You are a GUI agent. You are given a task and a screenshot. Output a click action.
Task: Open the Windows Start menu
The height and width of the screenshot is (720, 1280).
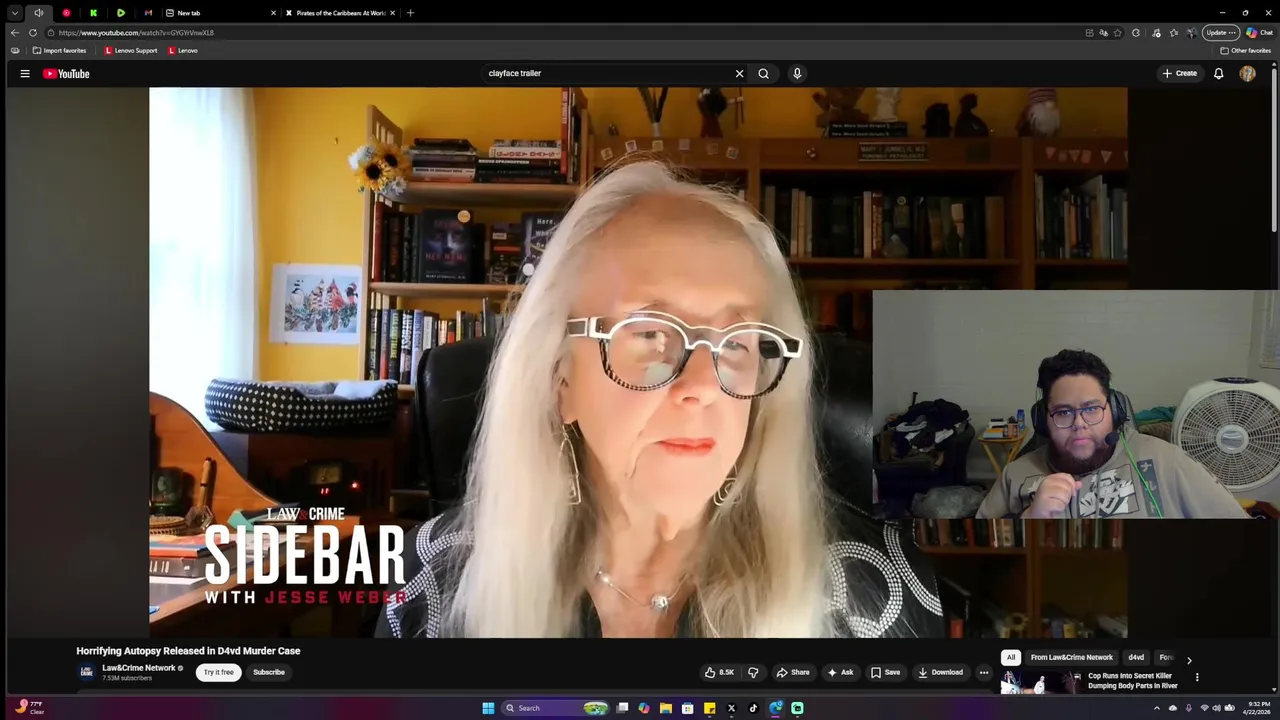click(x=488, y=708)
